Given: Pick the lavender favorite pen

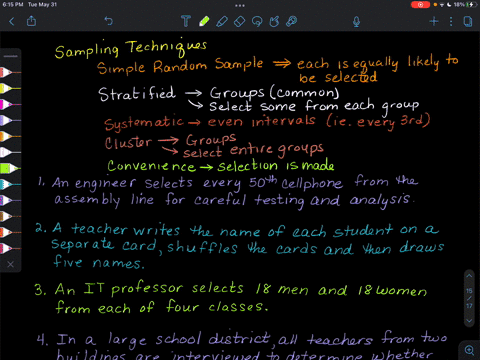Looking at the screenshot, I should 10,120.
